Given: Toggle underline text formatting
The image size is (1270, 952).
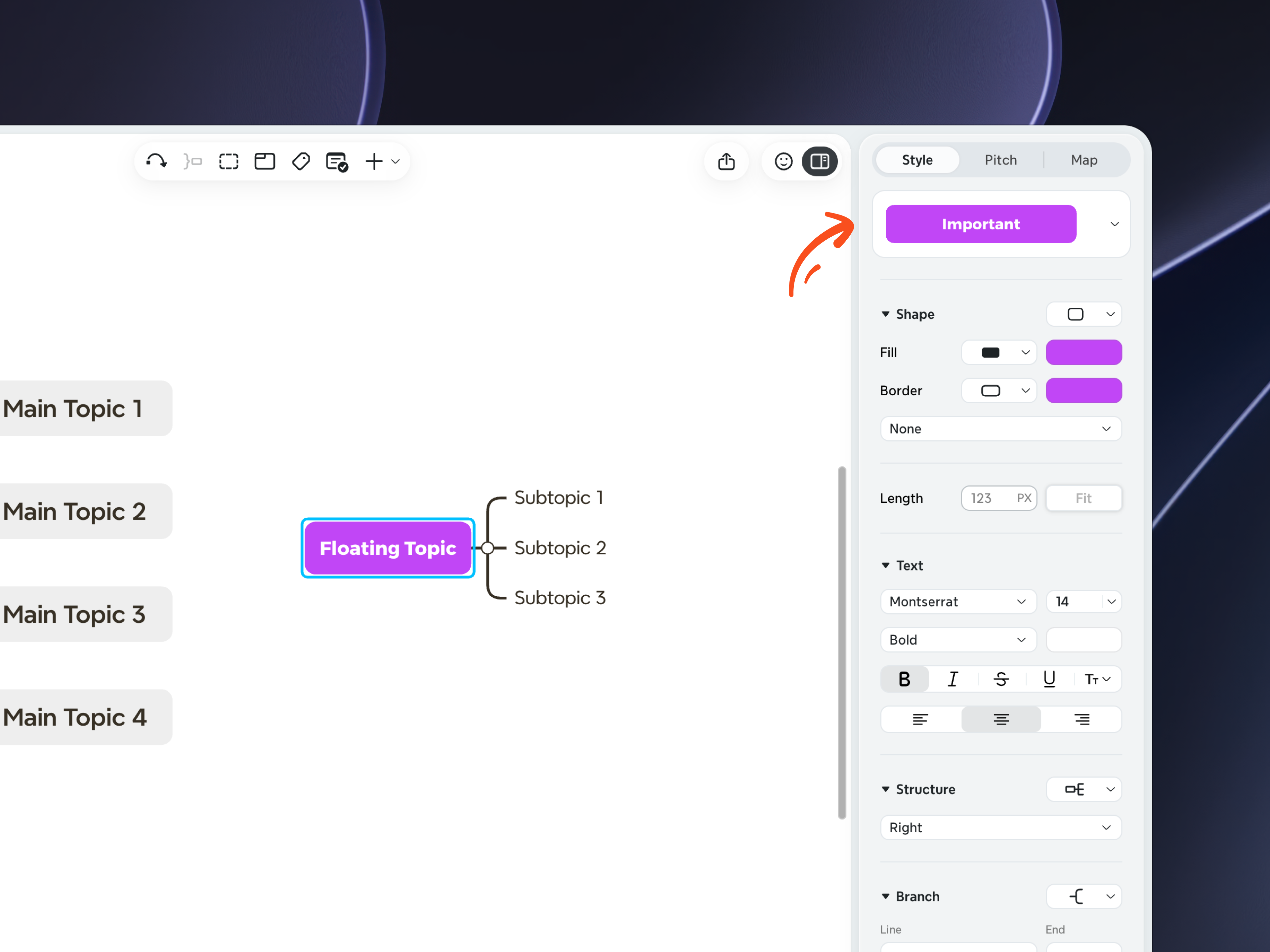Looking at the screenshot, I should 1049,679.
